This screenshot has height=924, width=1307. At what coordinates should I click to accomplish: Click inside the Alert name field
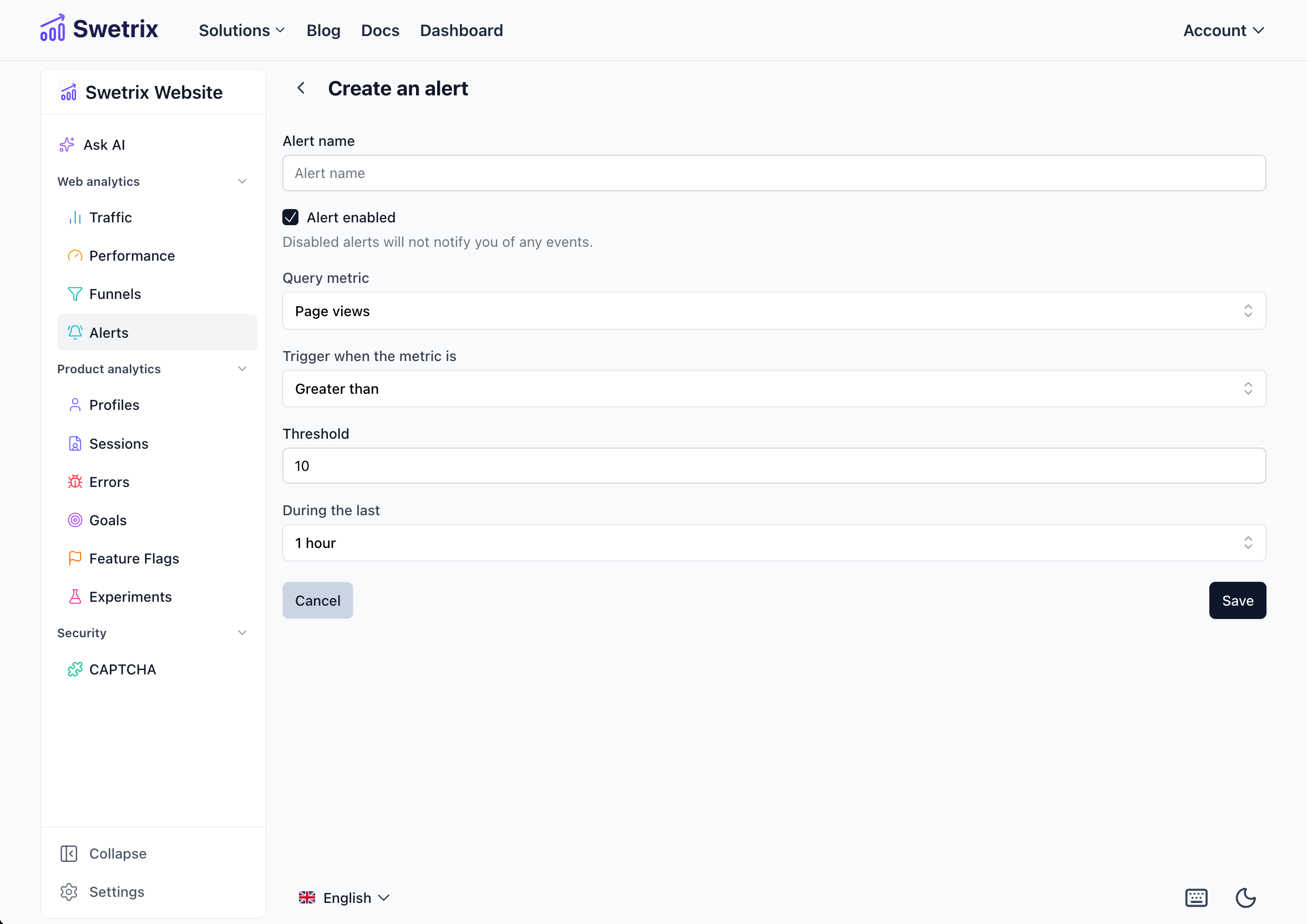pos(774,173)
